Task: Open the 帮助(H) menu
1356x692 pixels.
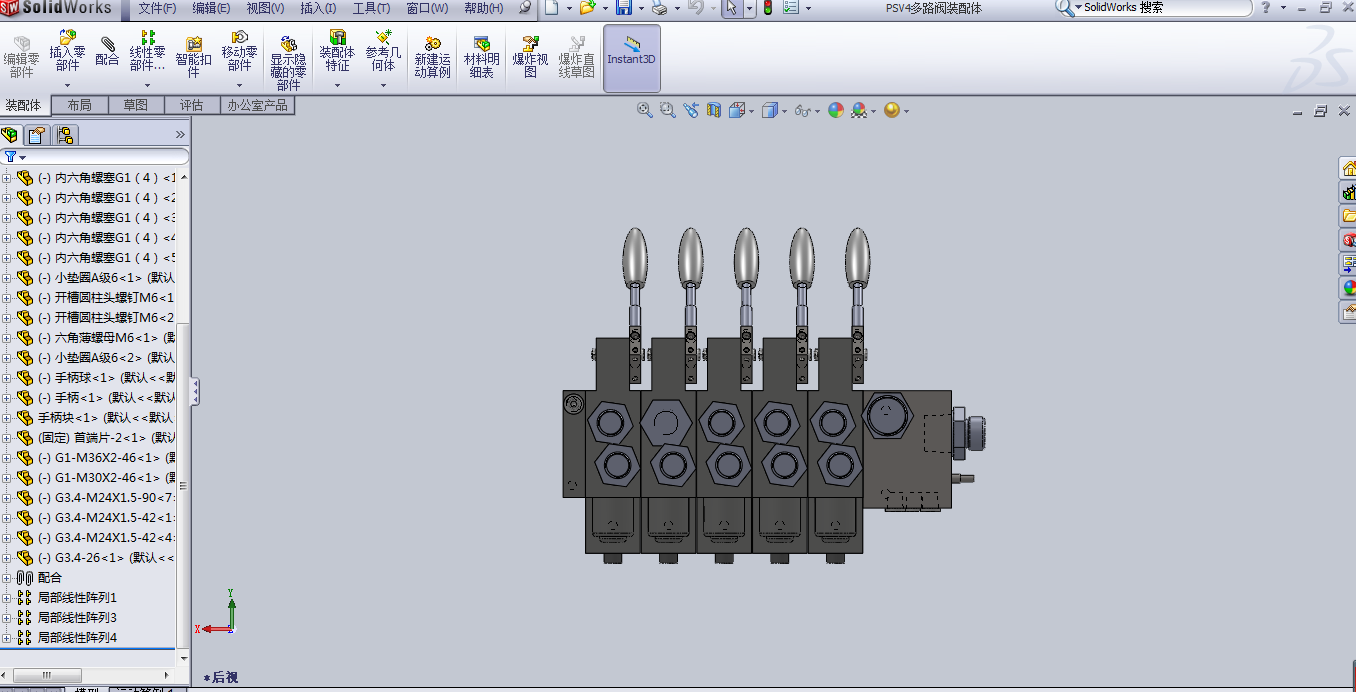Action: click(484, 8)
